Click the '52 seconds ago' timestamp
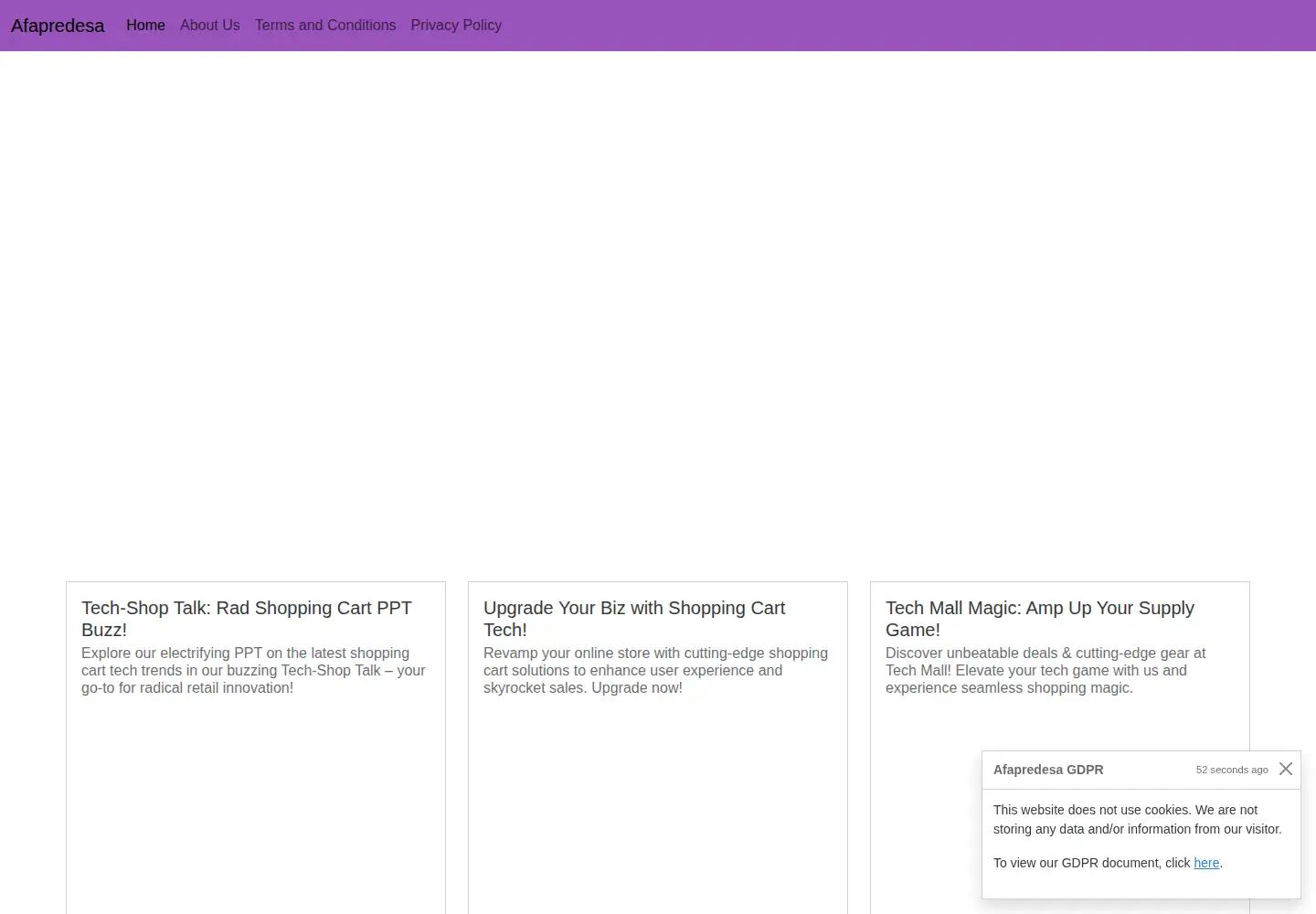This screenshot has width=1316, height=914. 1232,770
